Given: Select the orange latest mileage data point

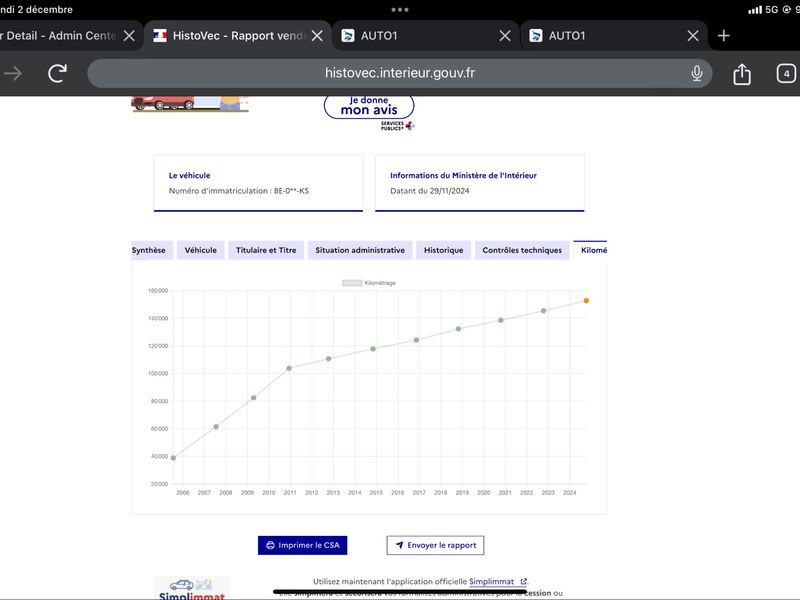Looking at the screenshot, I should coord(586,301).
